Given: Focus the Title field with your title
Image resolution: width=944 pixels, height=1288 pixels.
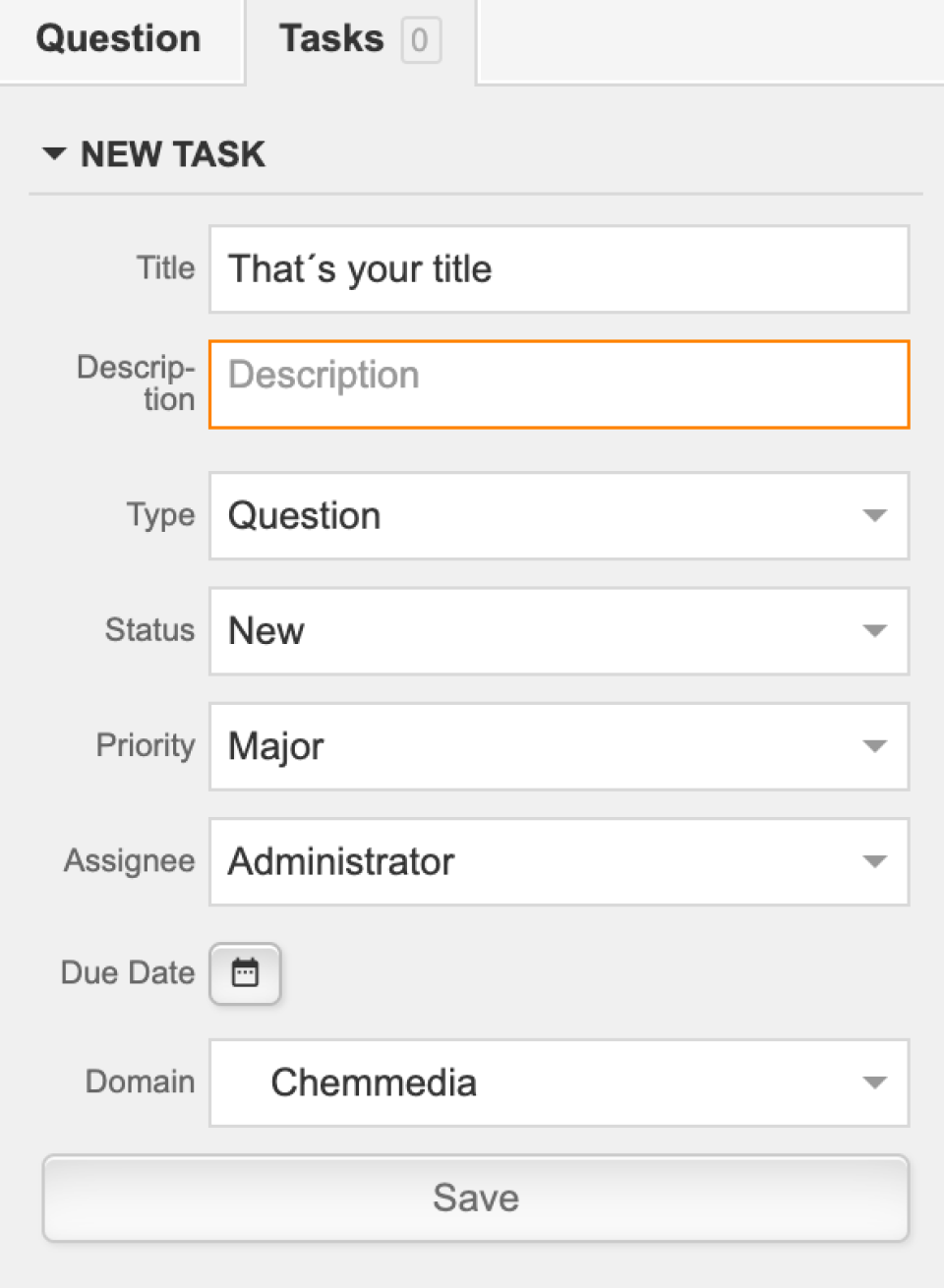Looking at the screenshot, I should (559, 269).
